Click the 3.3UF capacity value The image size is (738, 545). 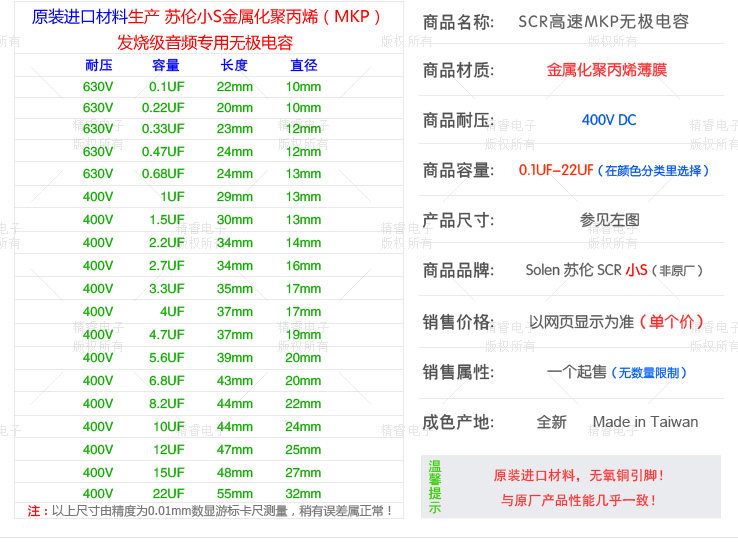tap(167, 289)
